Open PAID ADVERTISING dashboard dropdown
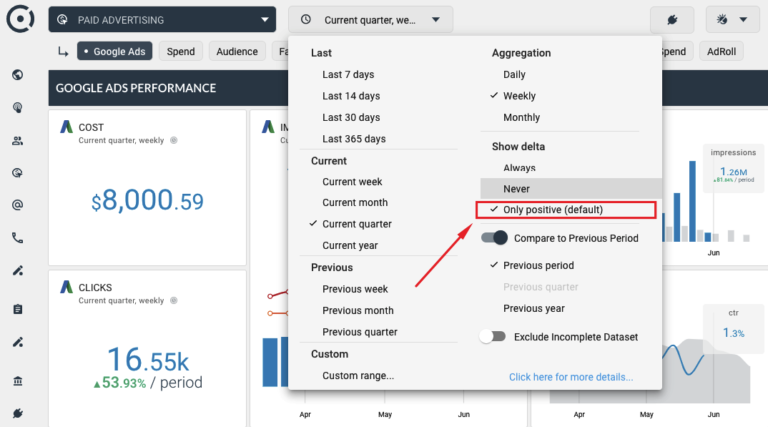This screenshot has height=427, width=768. [162, 20]
